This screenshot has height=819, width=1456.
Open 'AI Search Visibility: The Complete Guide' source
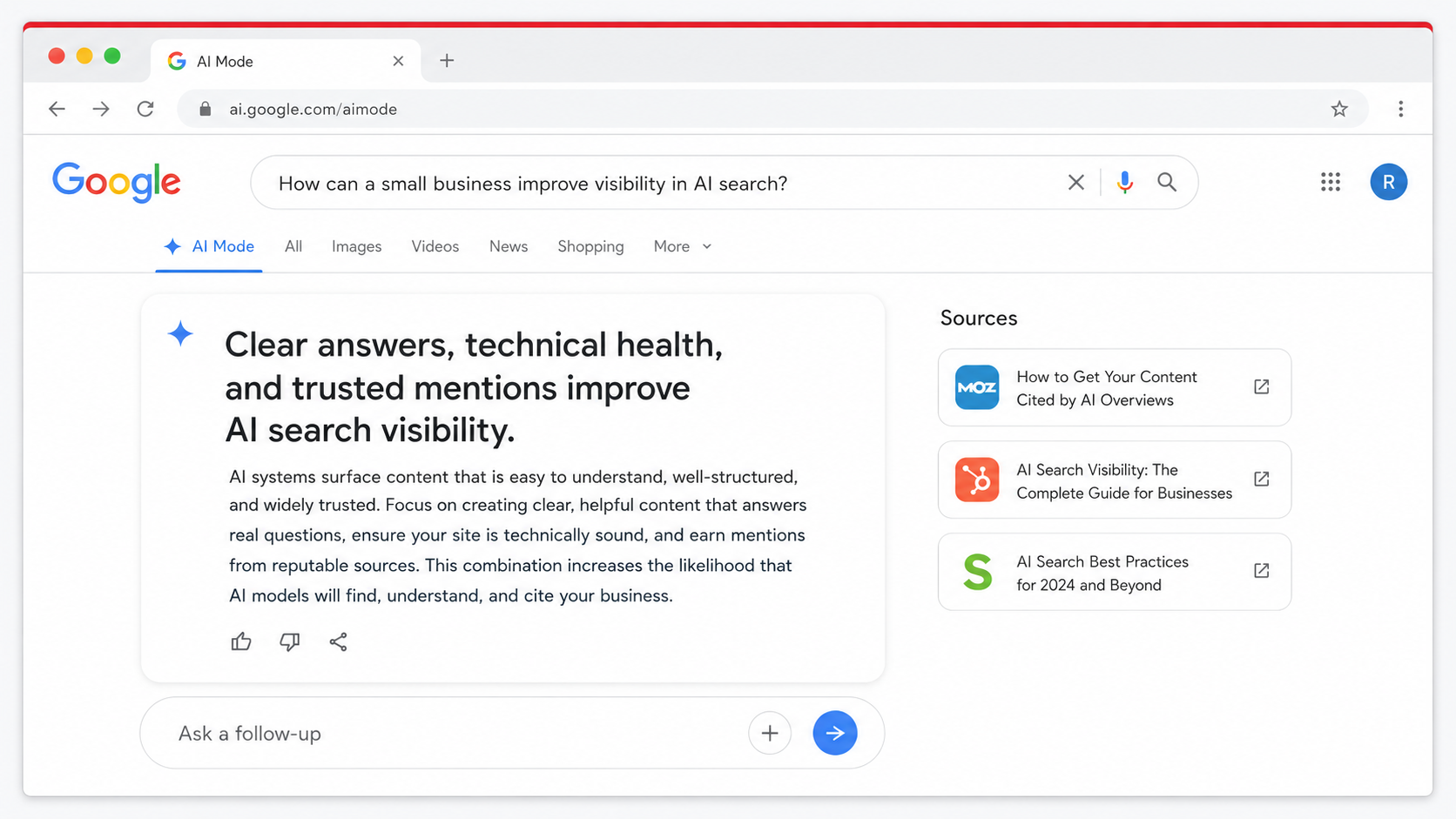[1115, 480]
